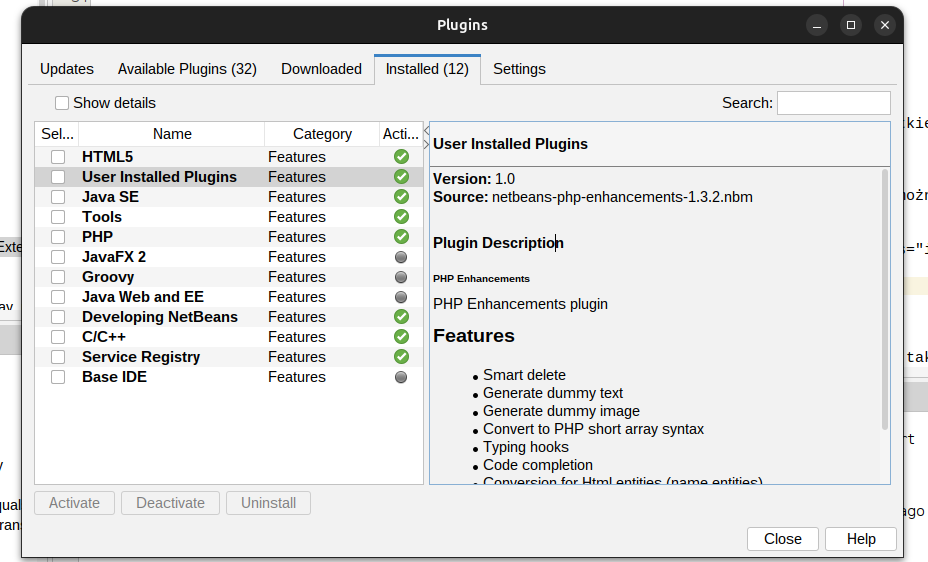Switch to the Available Plugins (32) tab
928x562 pixels.
[x=187, y=69]
